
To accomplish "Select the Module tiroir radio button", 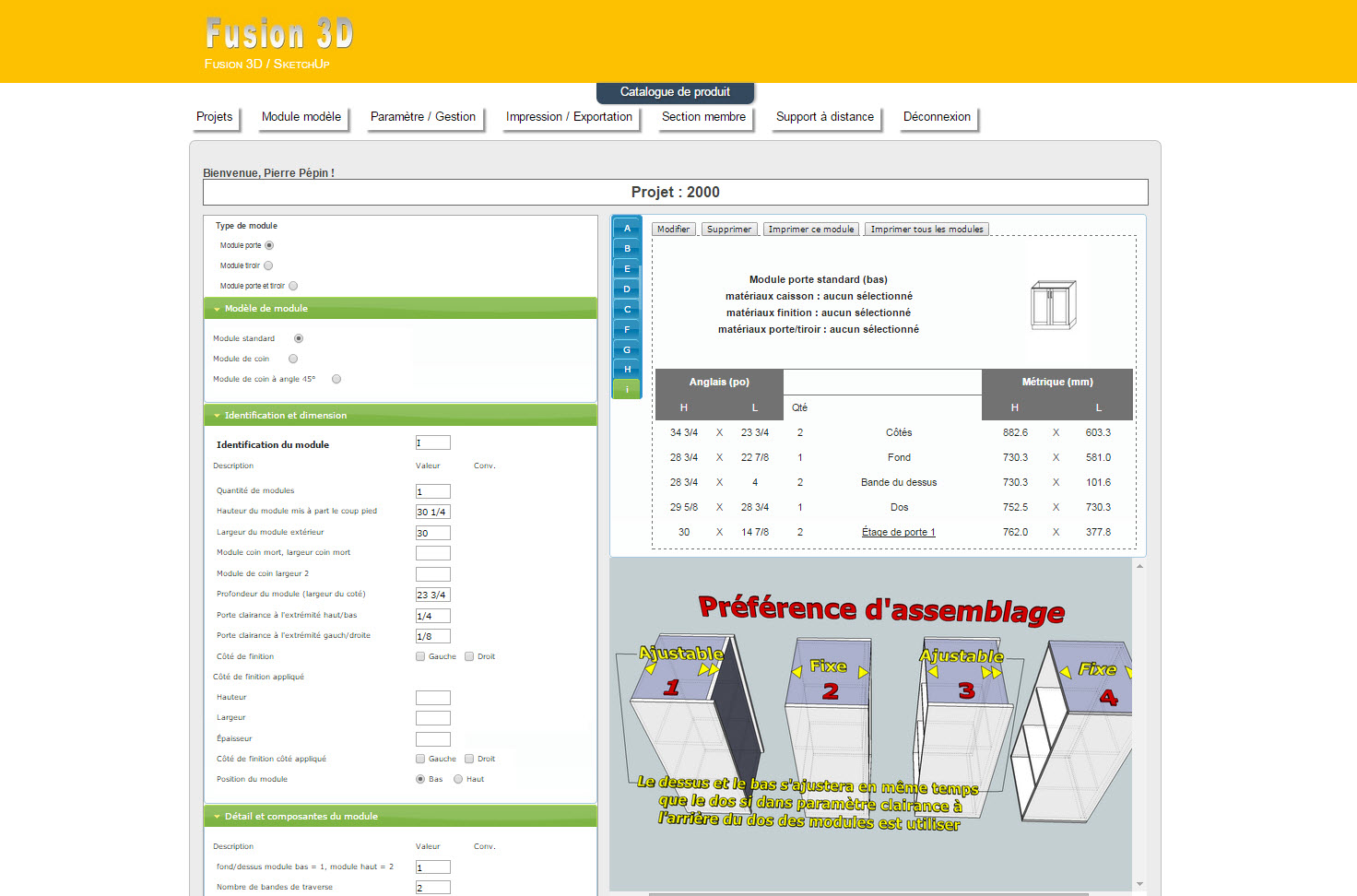I will point(268,265).
